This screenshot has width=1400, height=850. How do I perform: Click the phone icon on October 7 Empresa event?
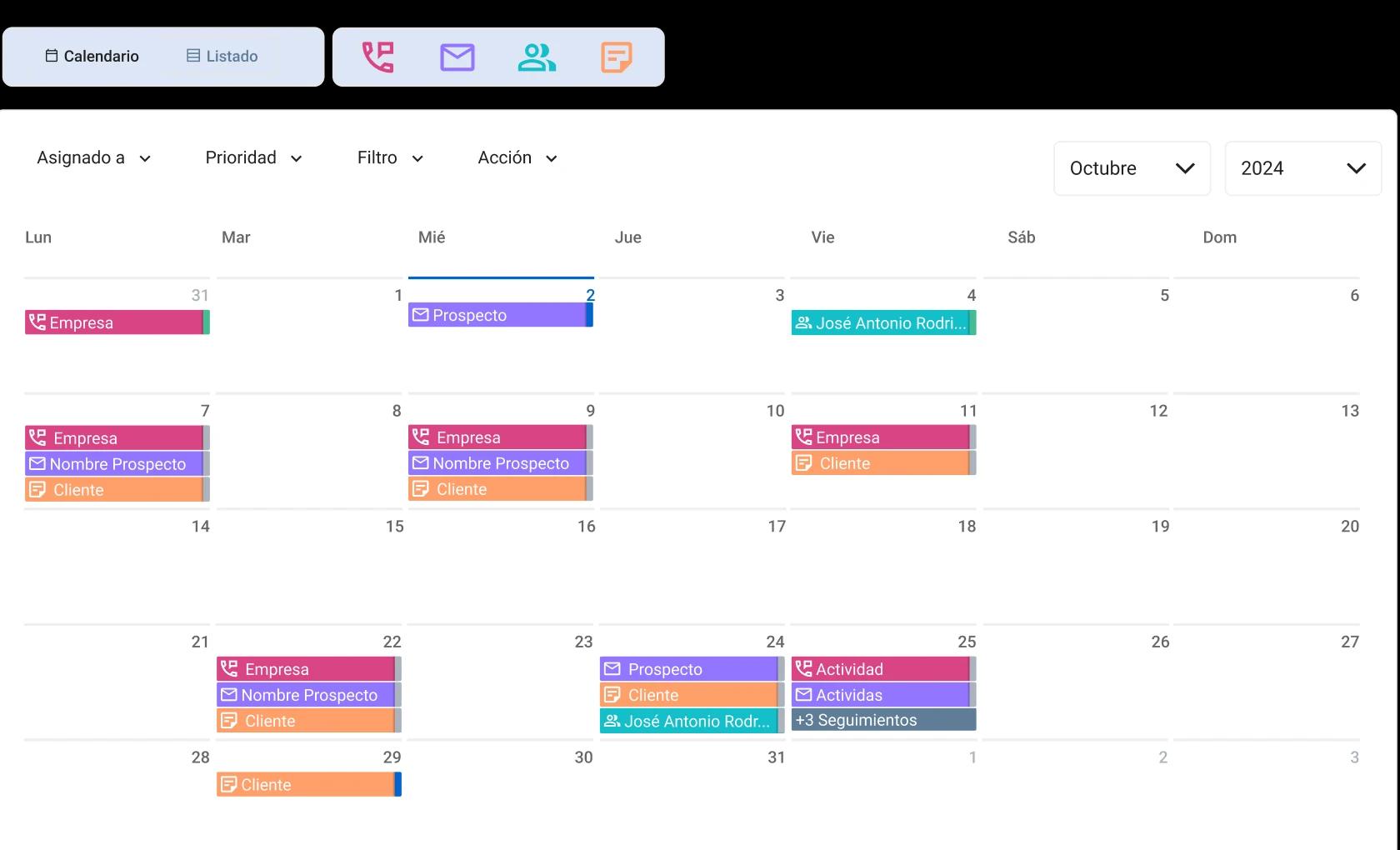pyautogui.click(x=37, y=437)
